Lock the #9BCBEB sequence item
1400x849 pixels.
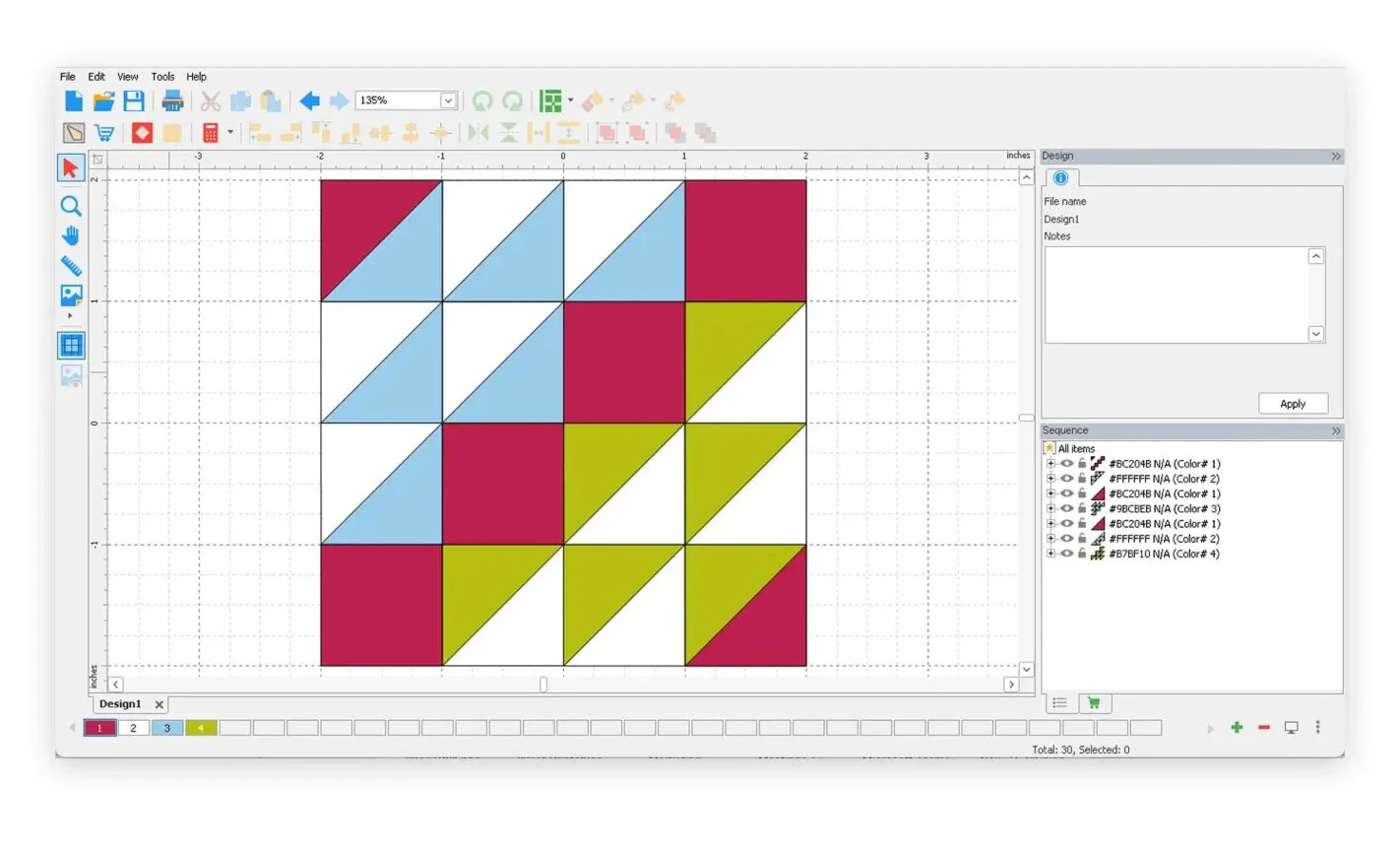tap(1082, 509)
